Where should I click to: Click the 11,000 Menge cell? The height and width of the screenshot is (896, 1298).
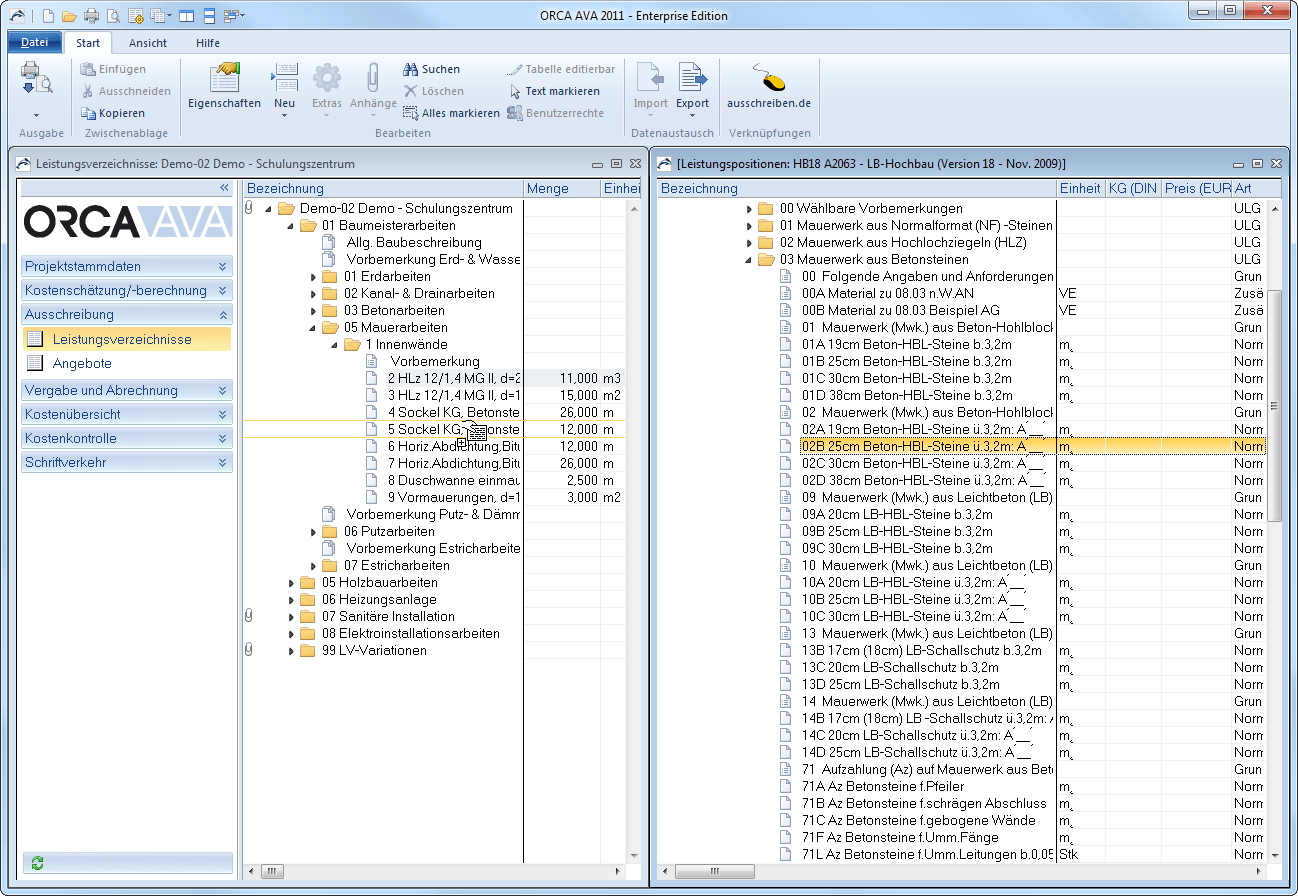(x=562, y=378)
